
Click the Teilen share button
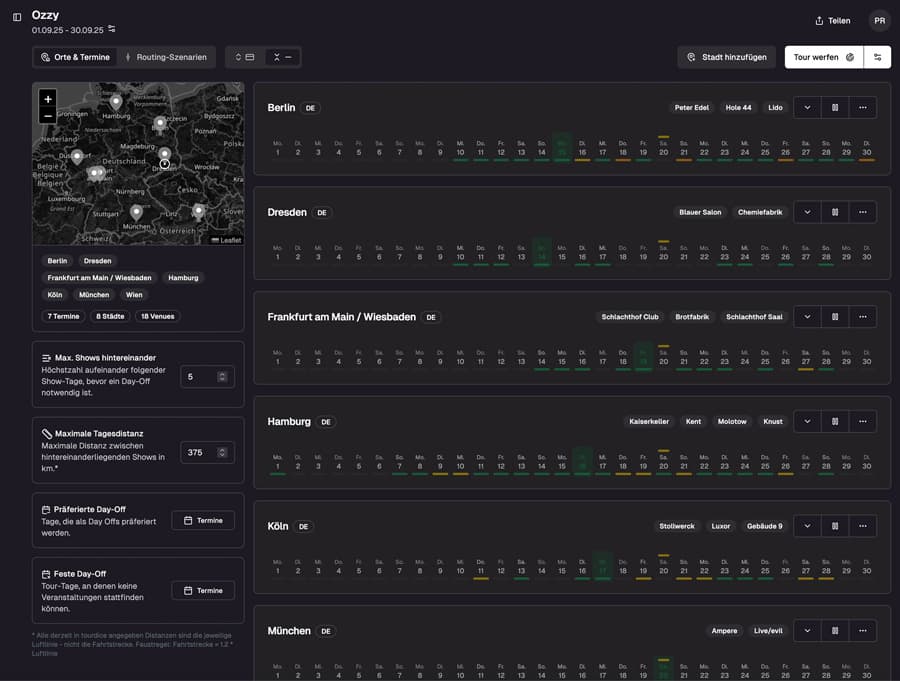[x=833, y=21]
